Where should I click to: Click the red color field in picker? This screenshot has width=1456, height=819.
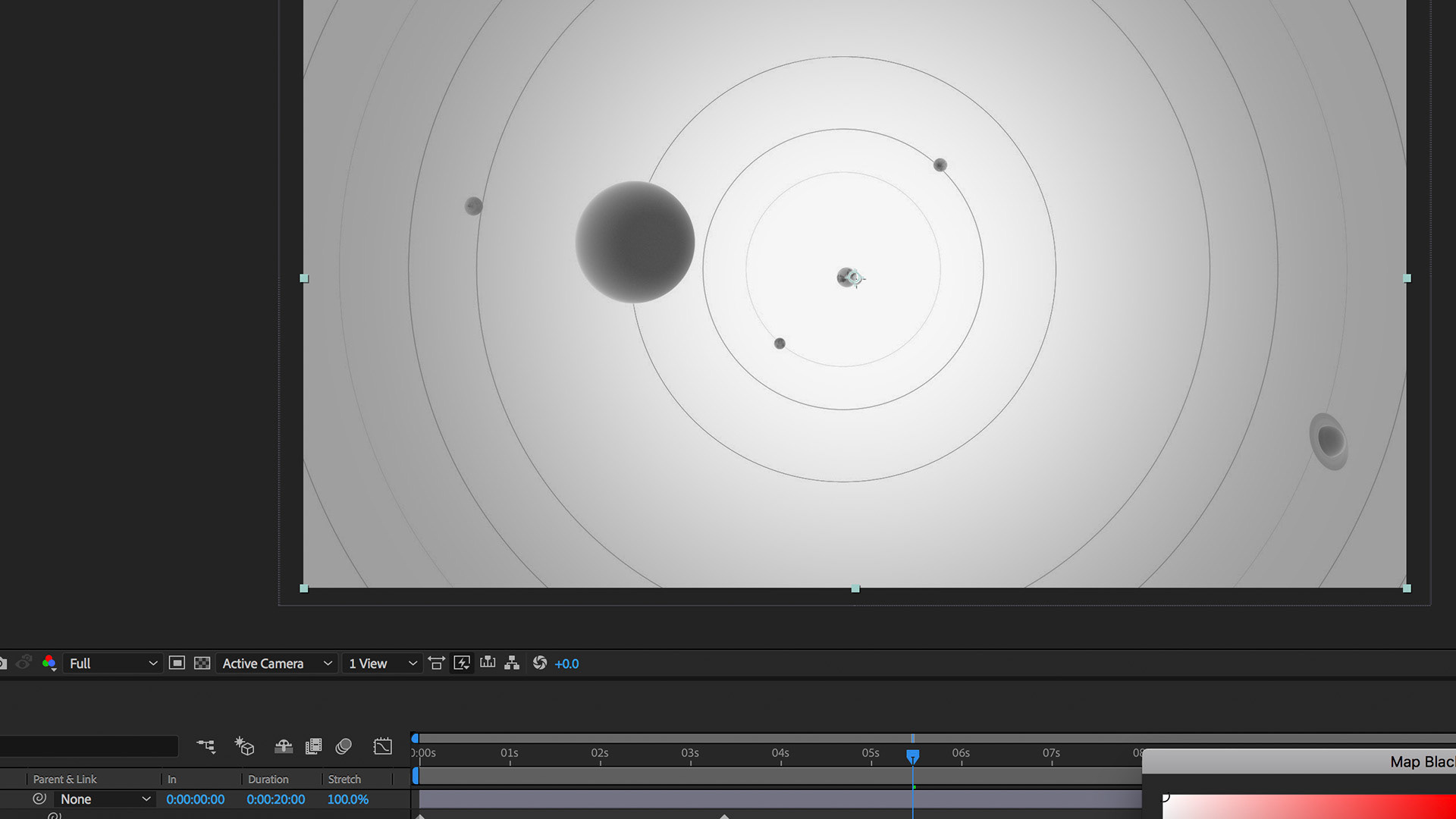click(1309, 807)
